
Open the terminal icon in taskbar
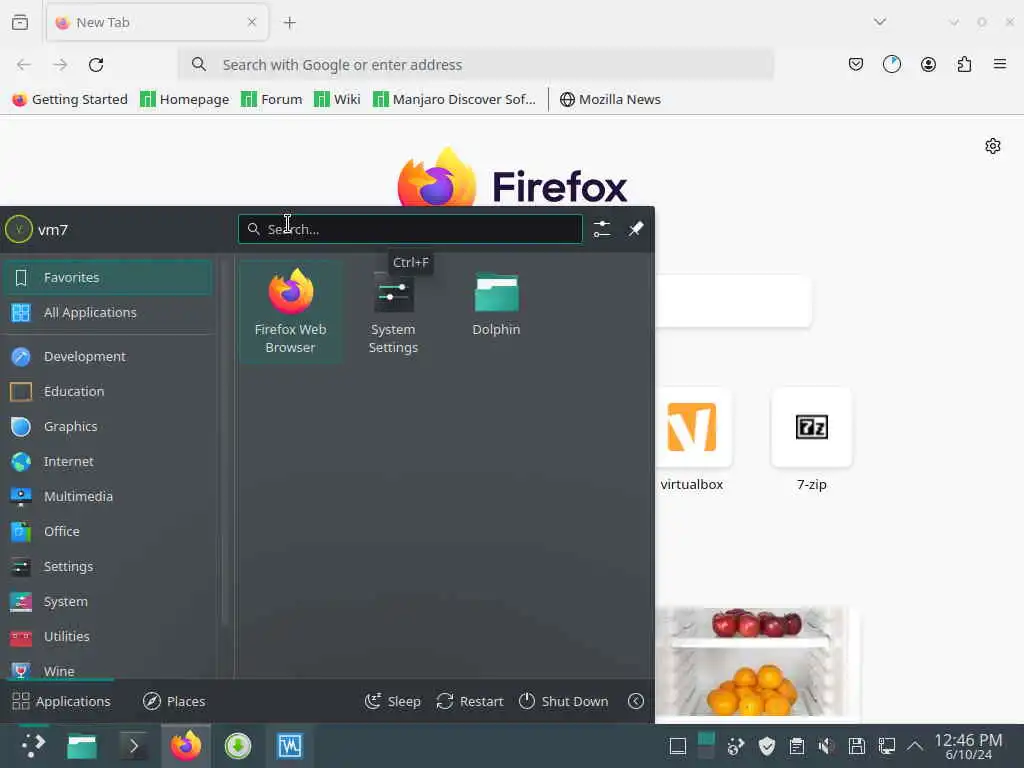tap(134, 746)
